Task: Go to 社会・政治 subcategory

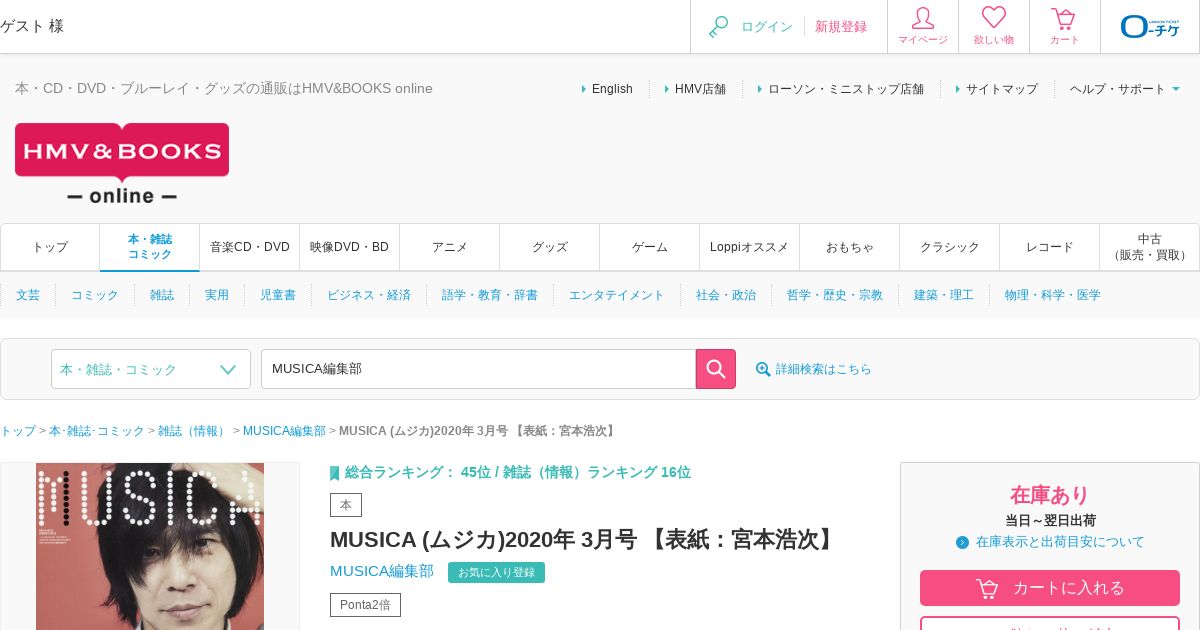Action: (x=726, y=295)
